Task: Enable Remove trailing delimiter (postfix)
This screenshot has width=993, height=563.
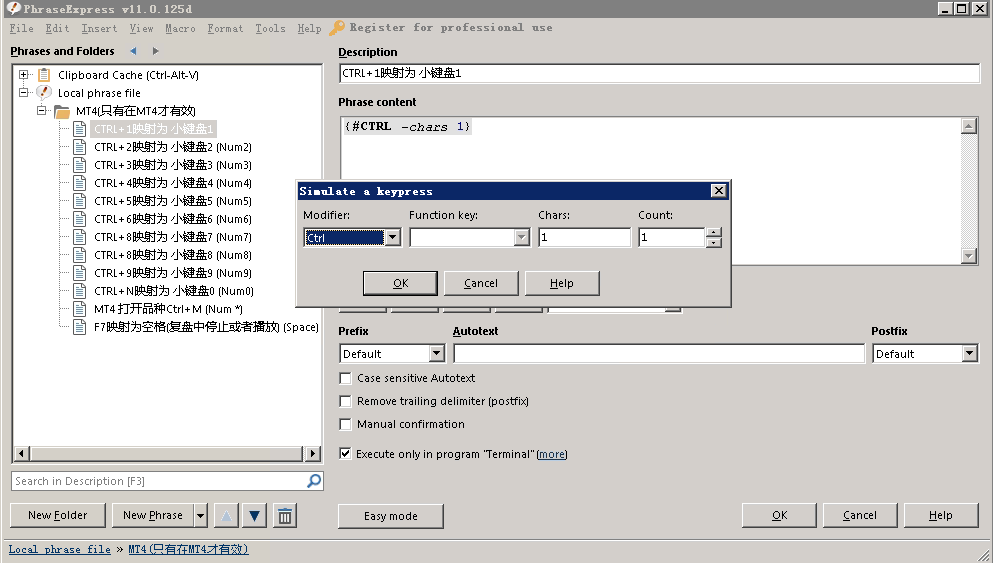Action: [x=345, y=402]
